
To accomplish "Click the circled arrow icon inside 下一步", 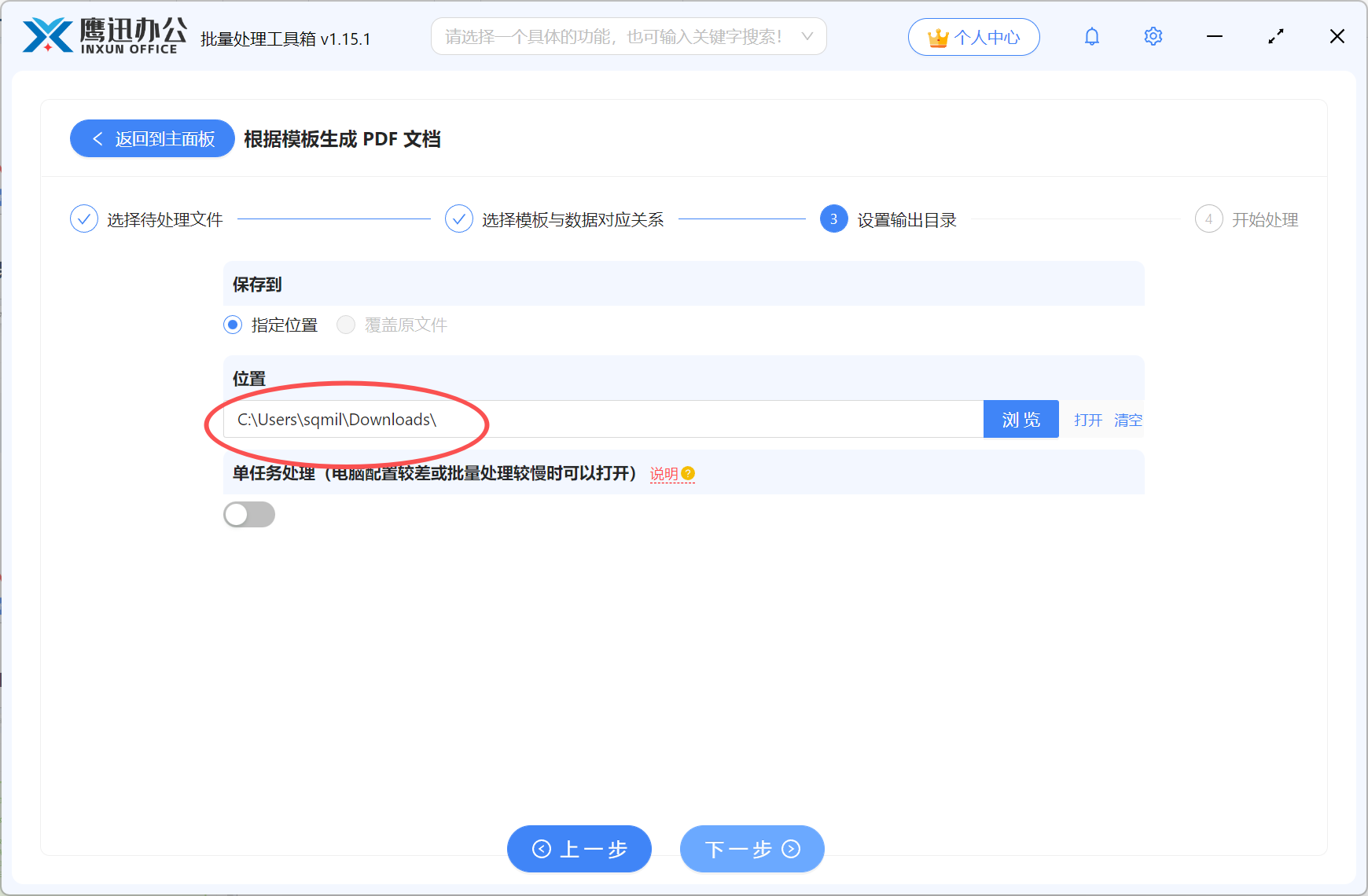I will pyautogui.click(x=792, y=849).
